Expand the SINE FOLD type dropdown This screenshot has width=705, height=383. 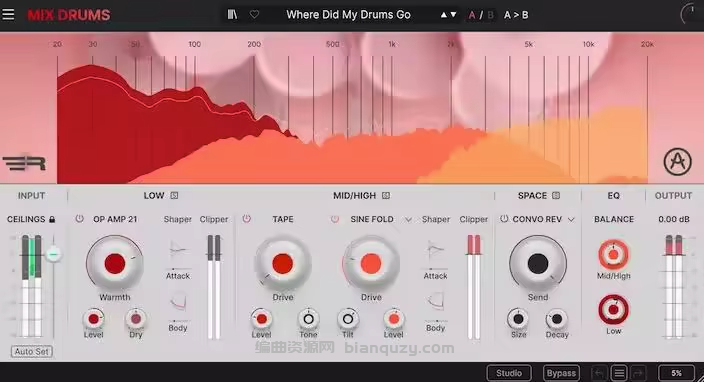click(x=408, y=220)
